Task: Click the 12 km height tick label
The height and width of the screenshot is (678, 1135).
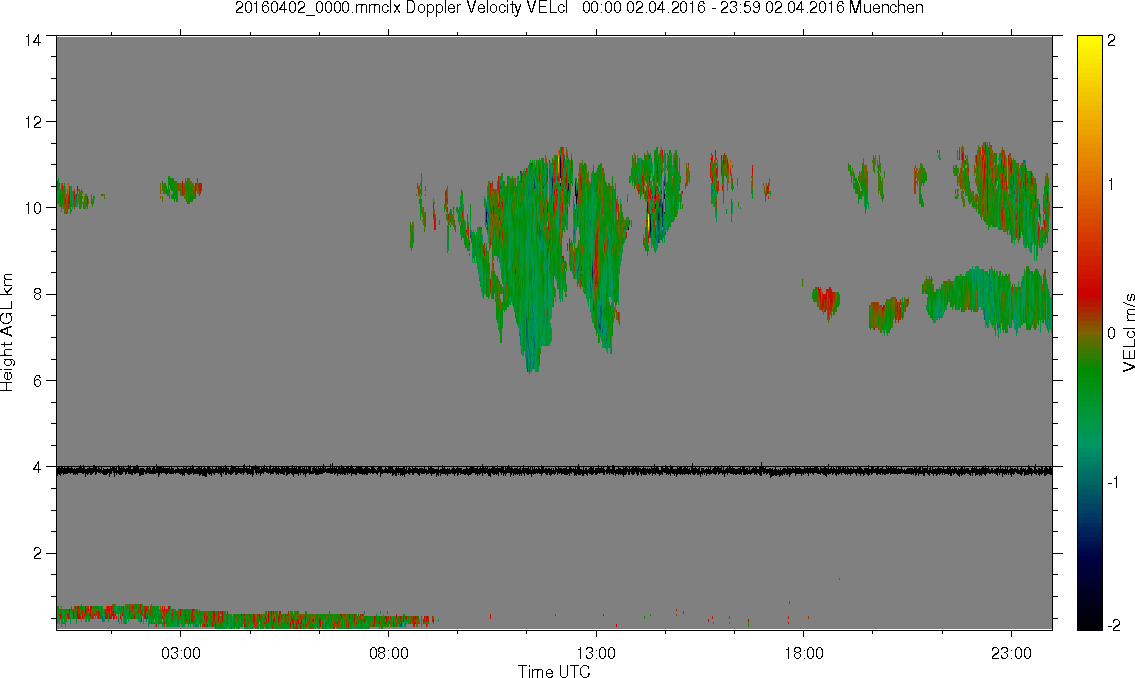Action: 32,122
